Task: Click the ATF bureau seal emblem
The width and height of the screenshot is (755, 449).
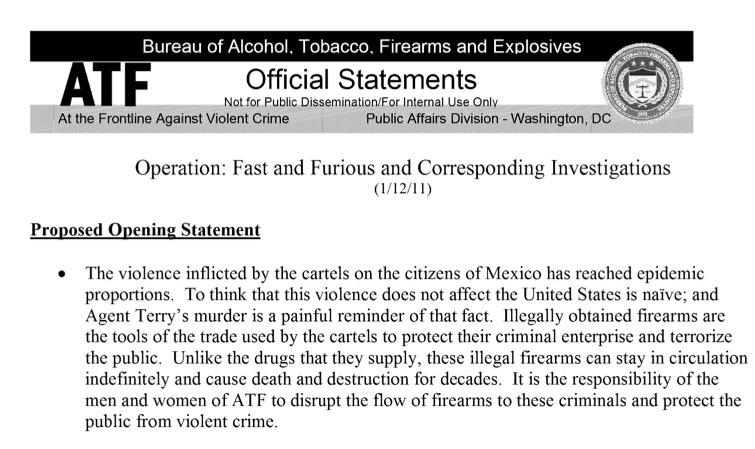Action: pos(642,83)
